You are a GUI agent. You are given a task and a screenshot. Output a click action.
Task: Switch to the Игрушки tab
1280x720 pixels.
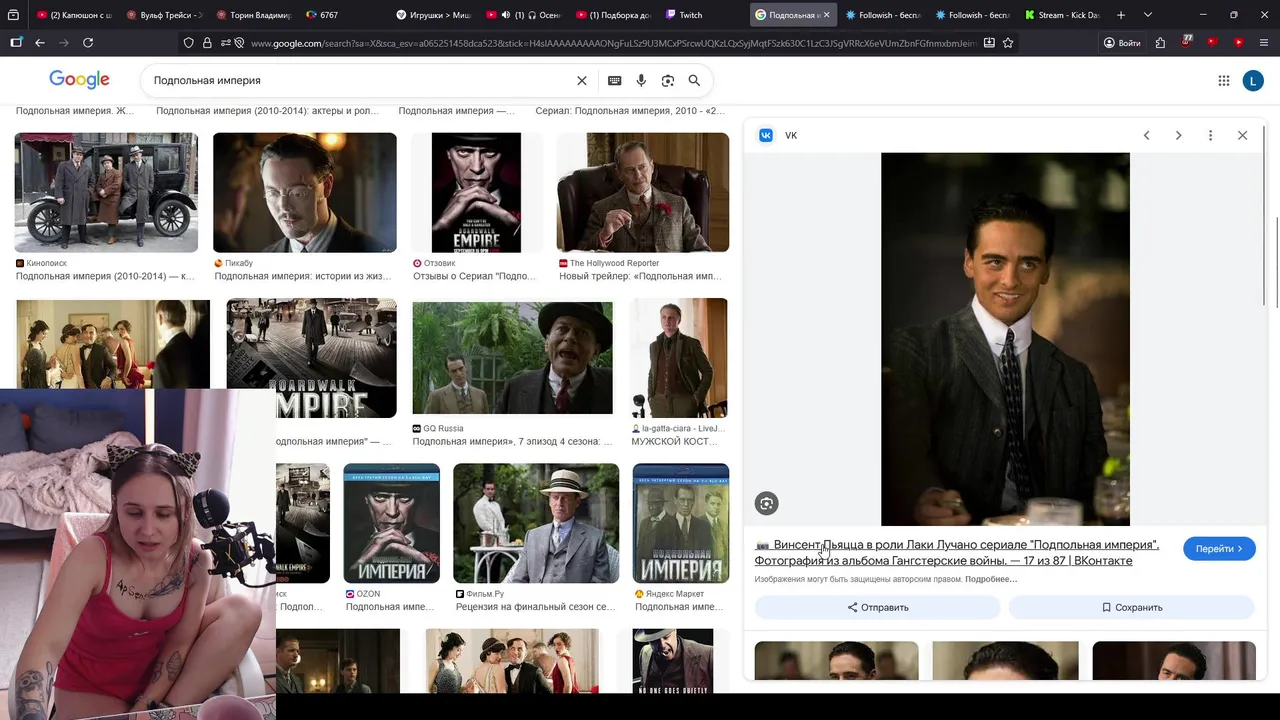(430, 15)
